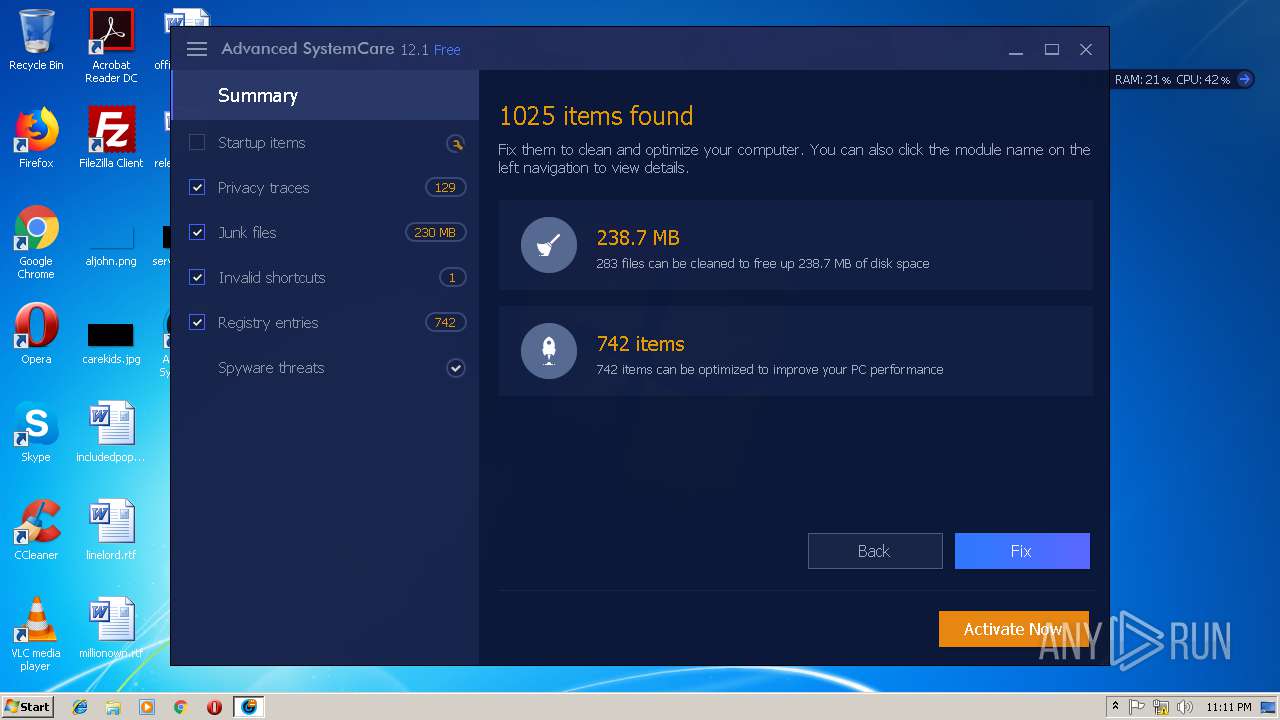
Task: Open Skype desktop icon
Action: click(x=36, y=432)
